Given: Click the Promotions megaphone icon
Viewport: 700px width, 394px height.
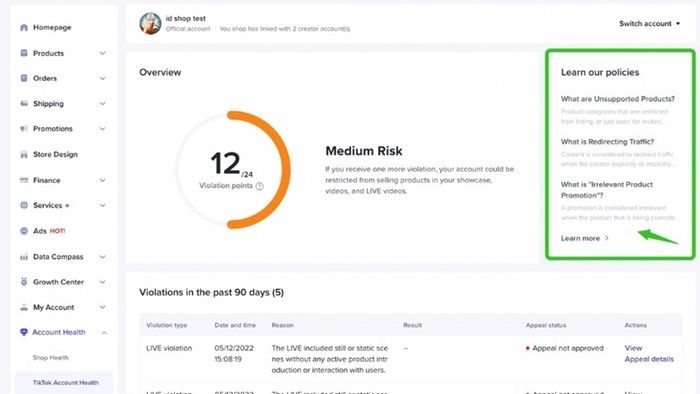Looking at the screenshot, I should click(x=24, y=129).
